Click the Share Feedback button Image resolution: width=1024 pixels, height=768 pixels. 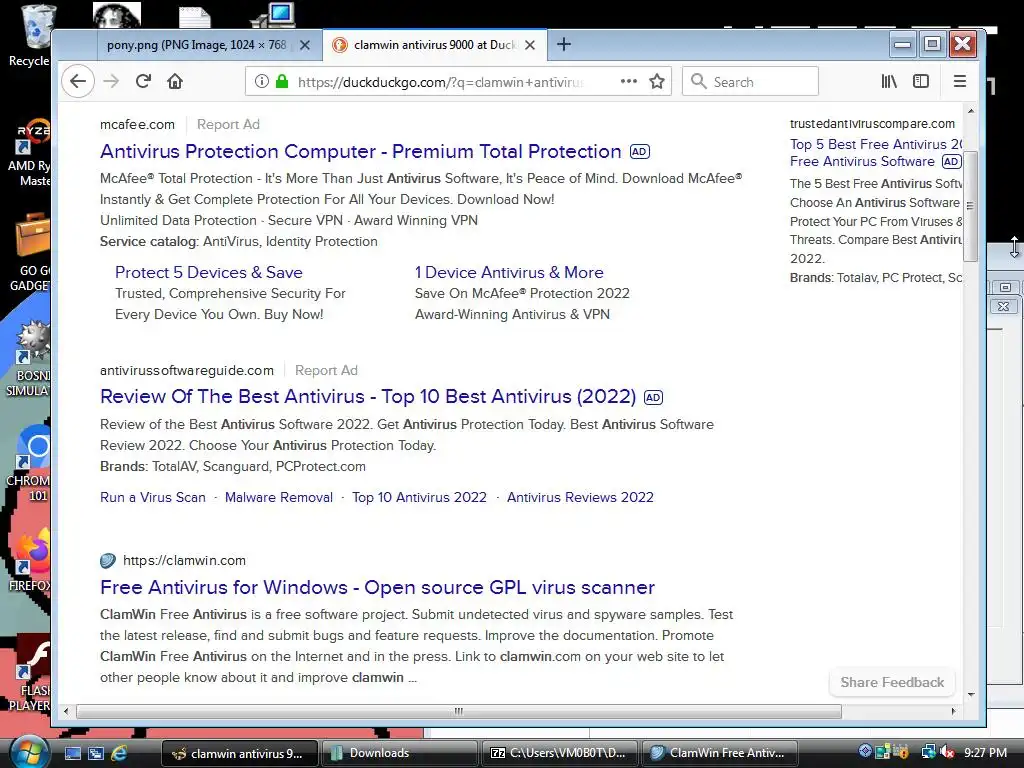pyautogui.click(x=892, y=682)
